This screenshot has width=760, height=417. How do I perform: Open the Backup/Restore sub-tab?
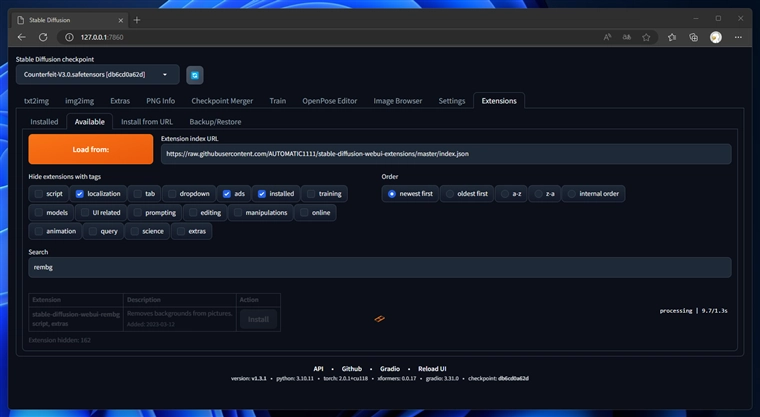[x=215, y=122]
